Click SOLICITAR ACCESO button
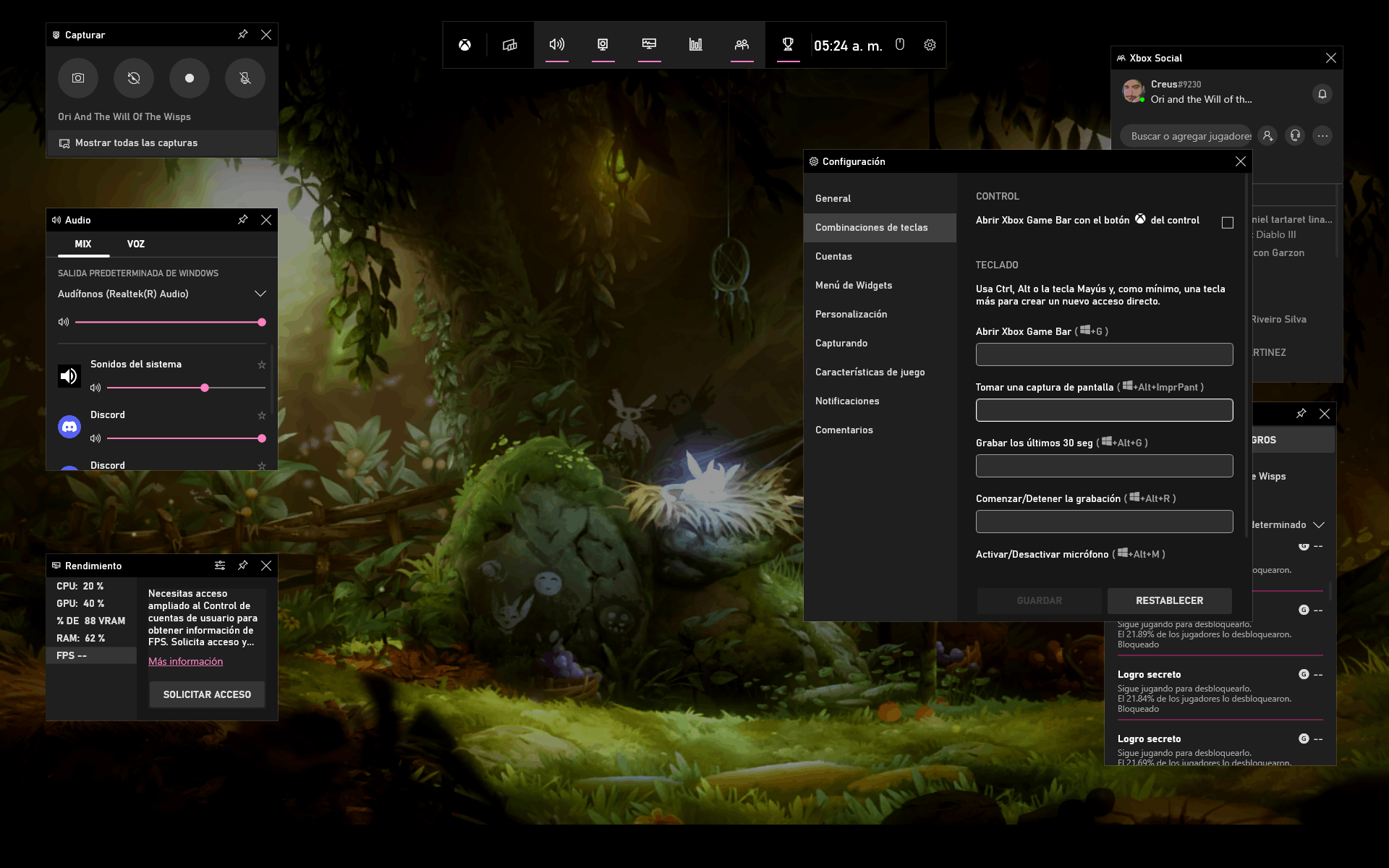 [x=207, y=694]
